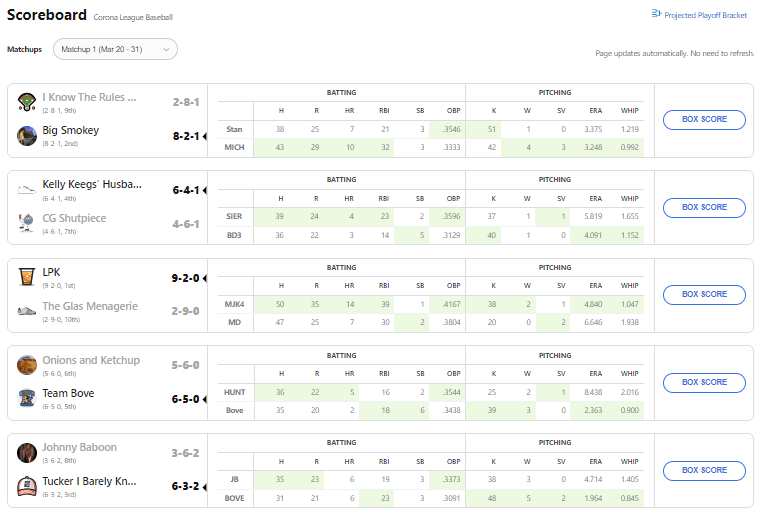Click CG Shutpiece team avatar
The image size is (762, 518).
(27, 223)
